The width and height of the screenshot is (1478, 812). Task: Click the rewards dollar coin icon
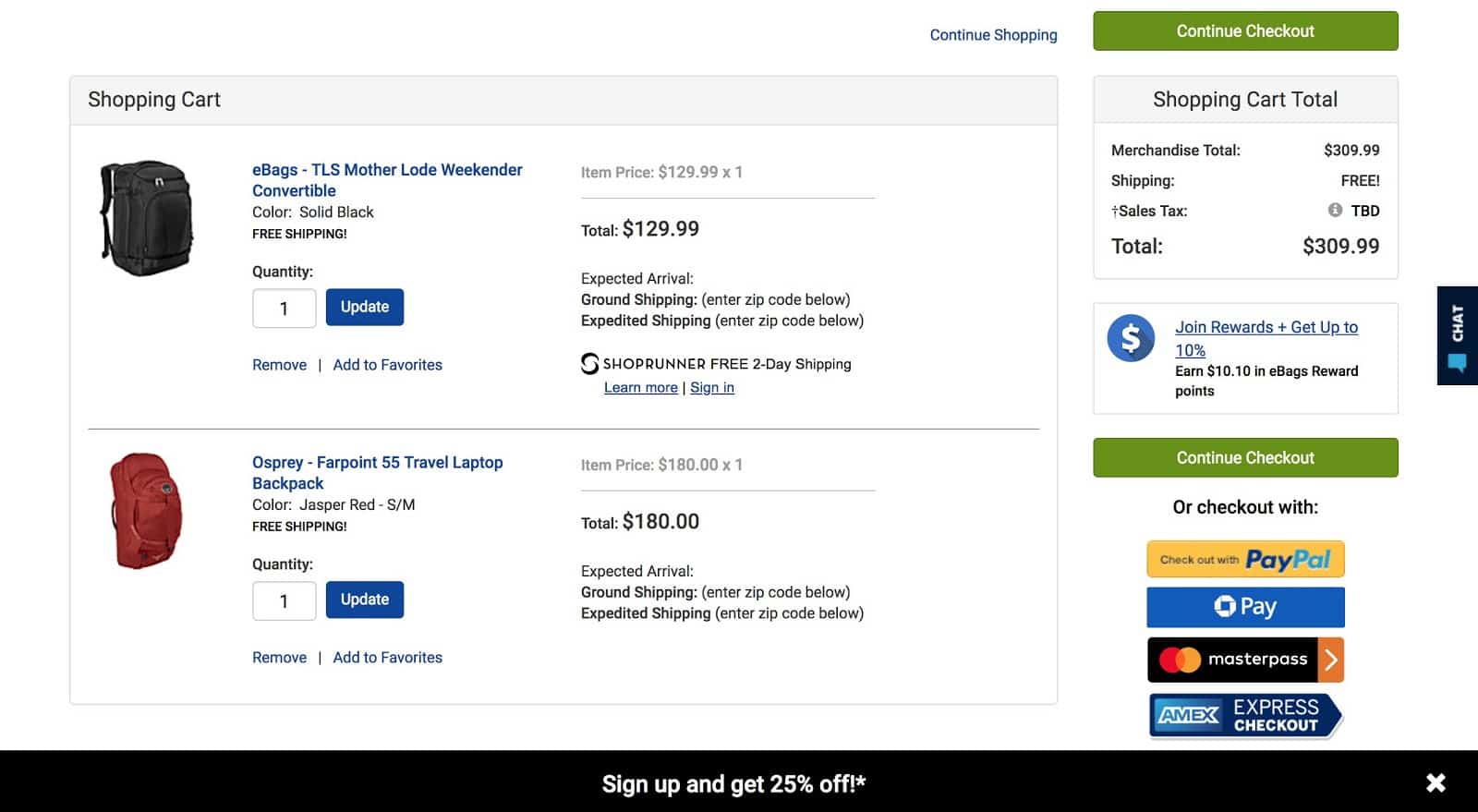pyautogui.click(x=1131, y=338)
